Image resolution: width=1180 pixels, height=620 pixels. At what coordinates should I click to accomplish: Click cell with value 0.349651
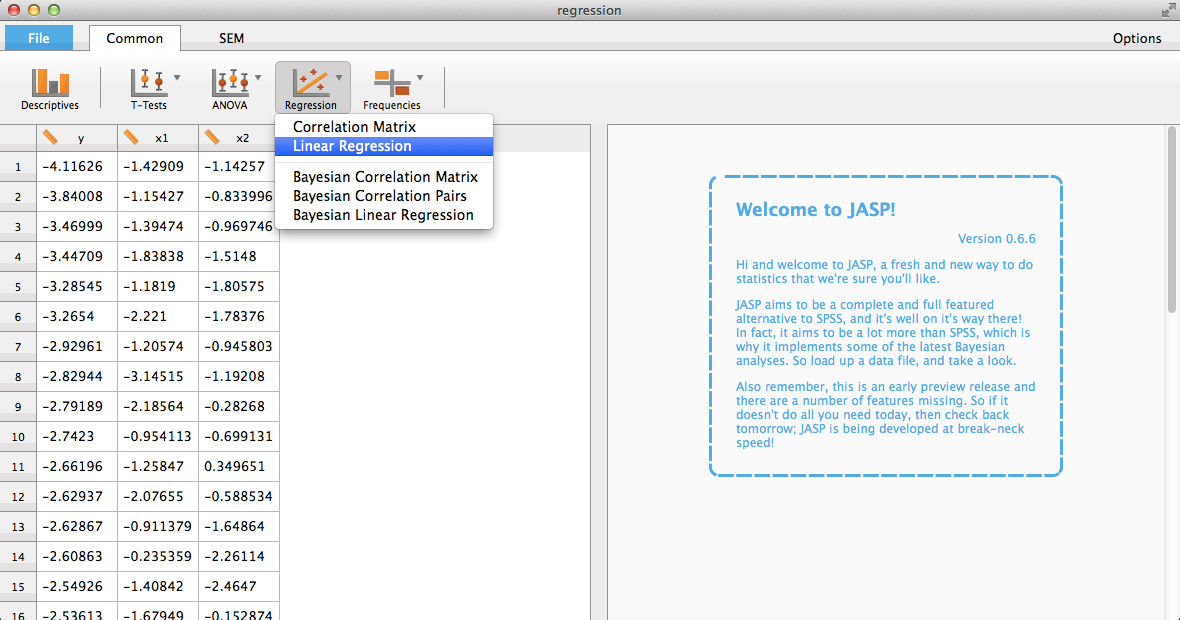point(239,467)
